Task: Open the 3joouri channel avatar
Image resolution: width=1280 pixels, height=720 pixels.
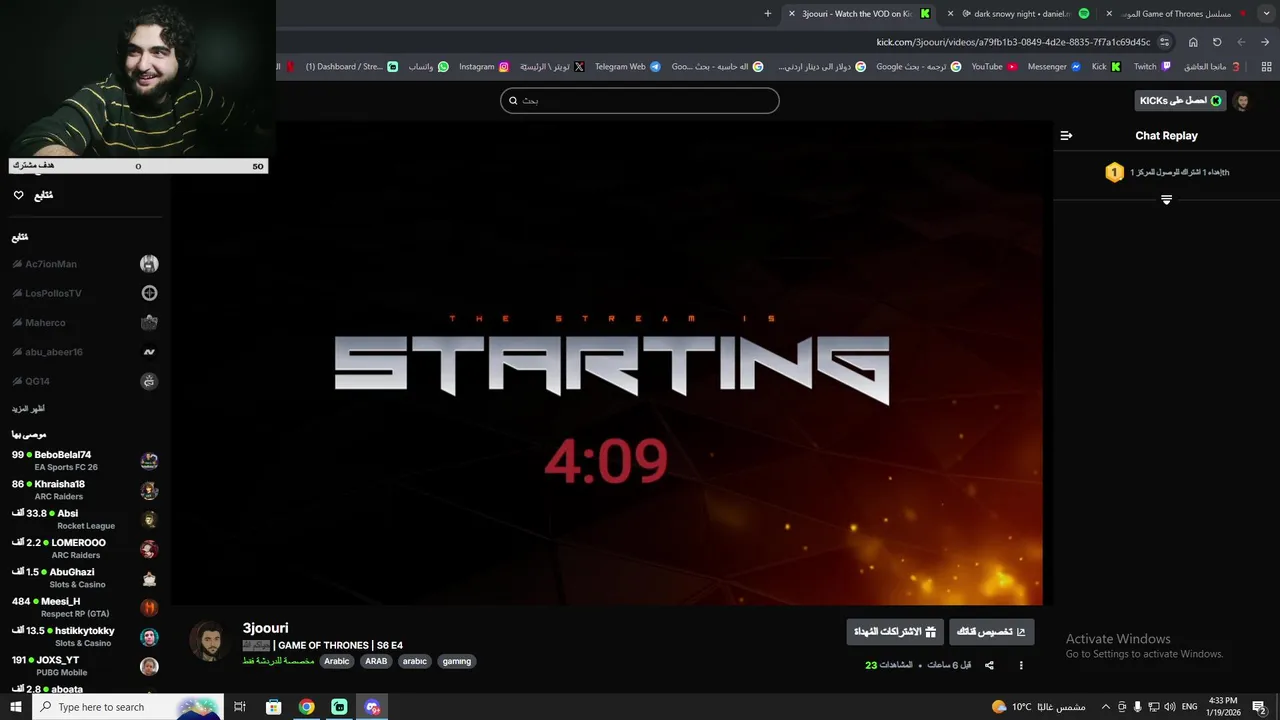Action: [x=209, y=642]
